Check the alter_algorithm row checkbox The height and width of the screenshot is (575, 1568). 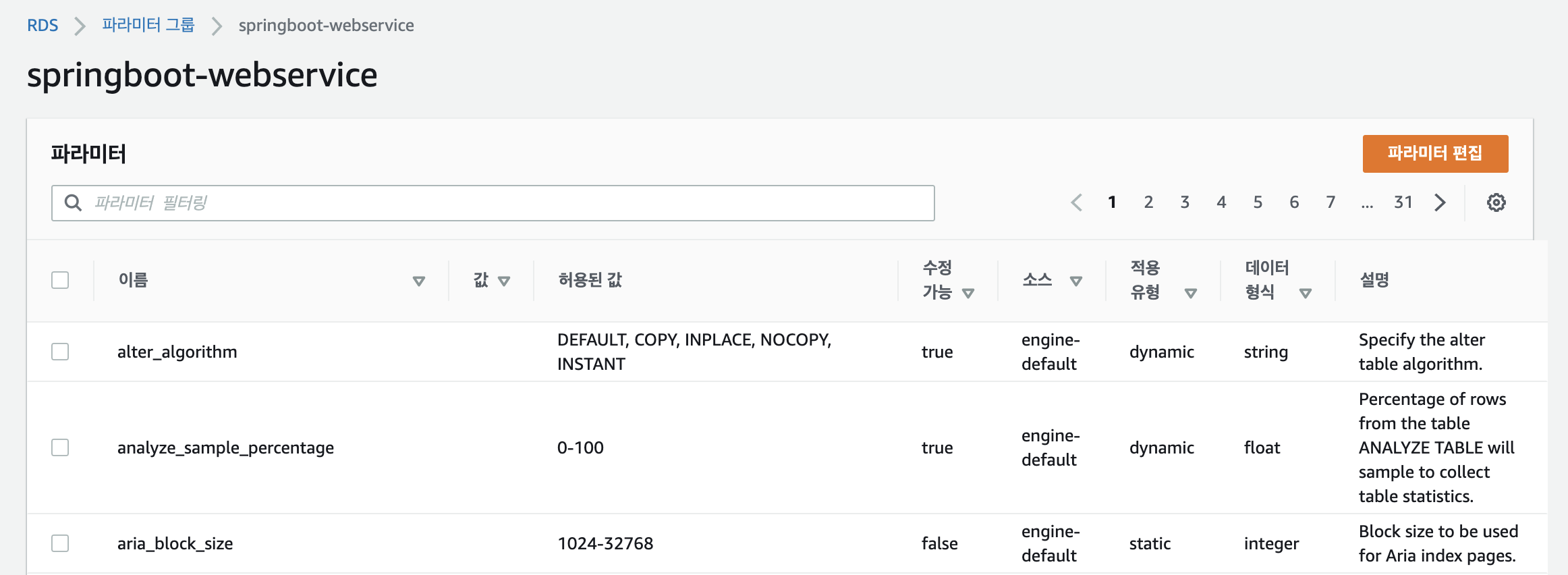[60, 352]
